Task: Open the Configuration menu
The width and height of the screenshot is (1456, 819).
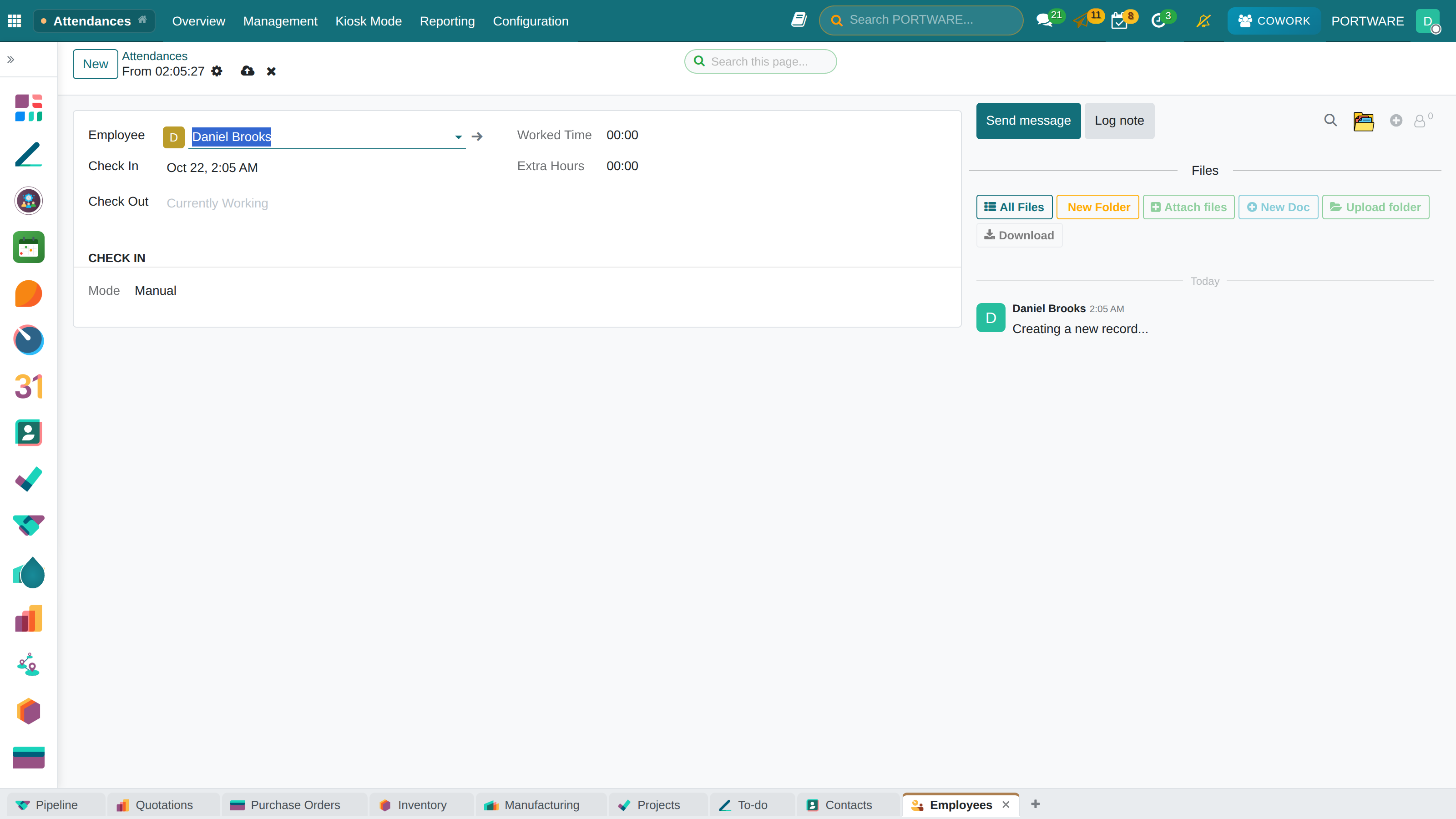Action: (x=530, y=21)
